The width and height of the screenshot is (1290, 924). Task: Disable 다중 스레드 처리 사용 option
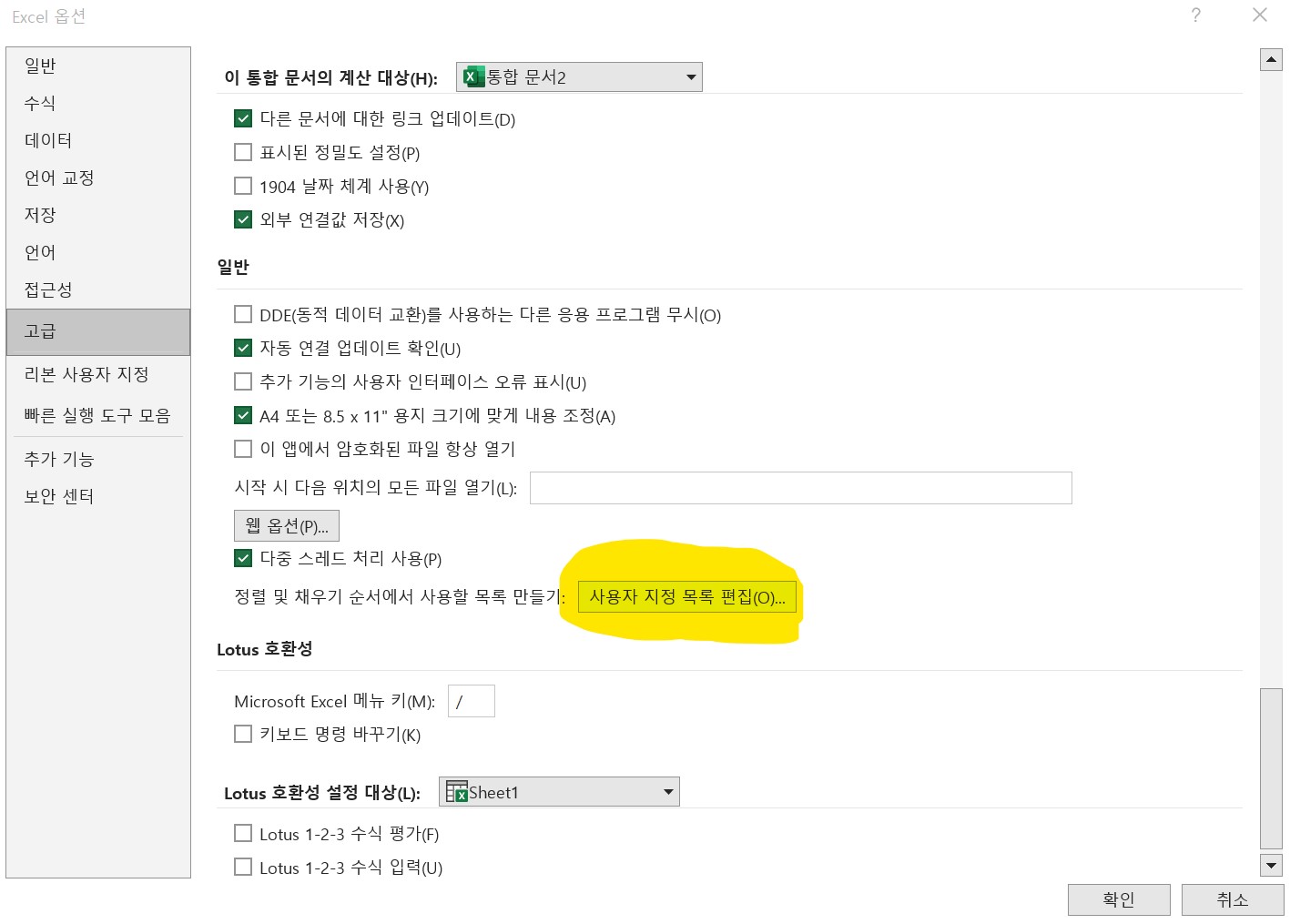click(243, 558)
